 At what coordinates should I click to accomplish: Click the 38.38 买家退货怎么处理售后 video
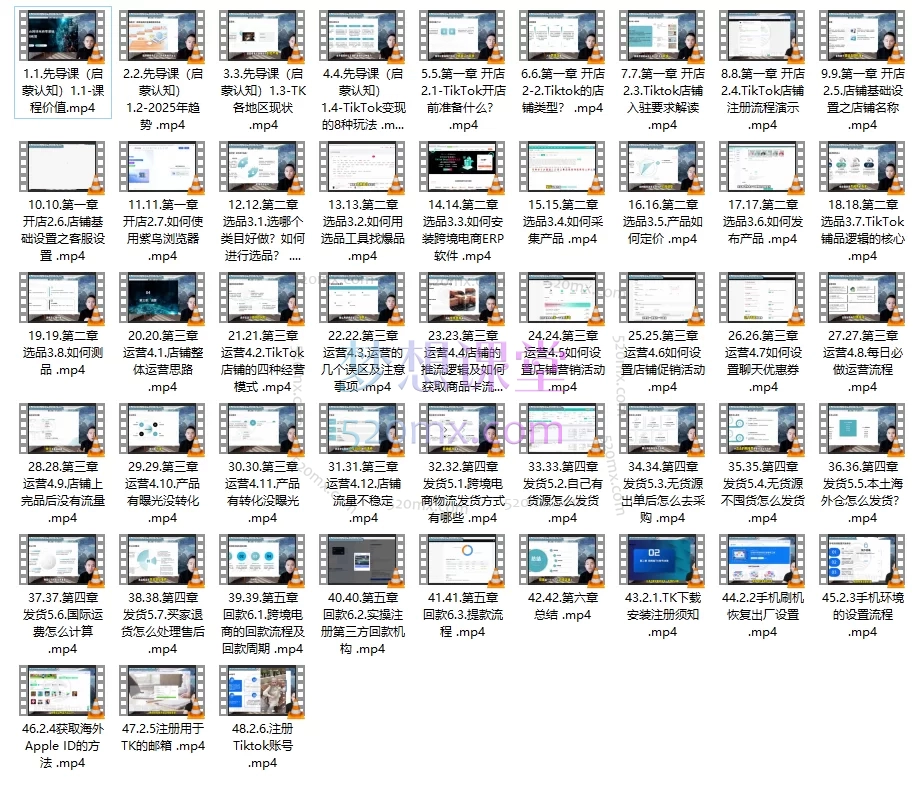(163, 561)
